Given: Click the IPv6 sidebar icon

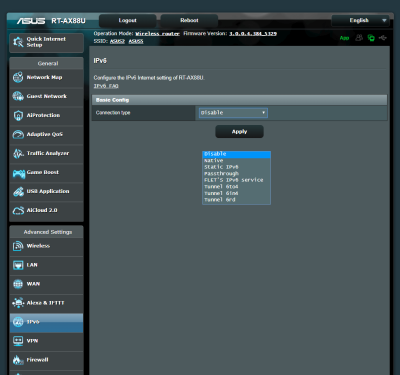Looking at the screenshot, I should [x=18, y=322].
